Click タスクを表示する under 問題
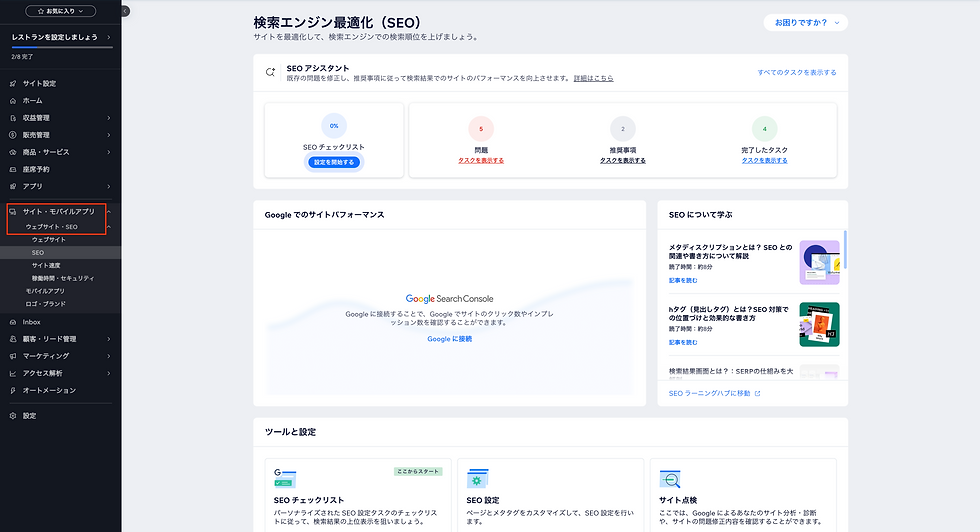Viewport: 980px width, 532px height. click(x=481, y=161)
